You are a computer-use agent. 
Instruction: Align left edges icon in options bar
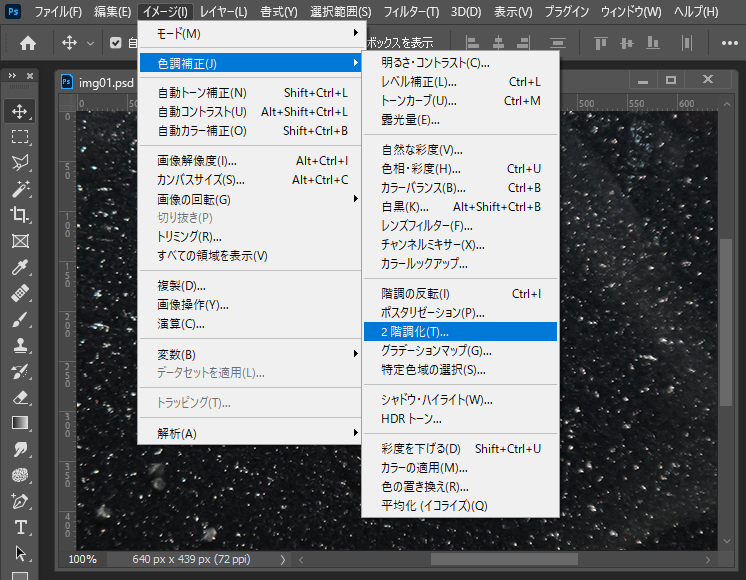point(472,43)
